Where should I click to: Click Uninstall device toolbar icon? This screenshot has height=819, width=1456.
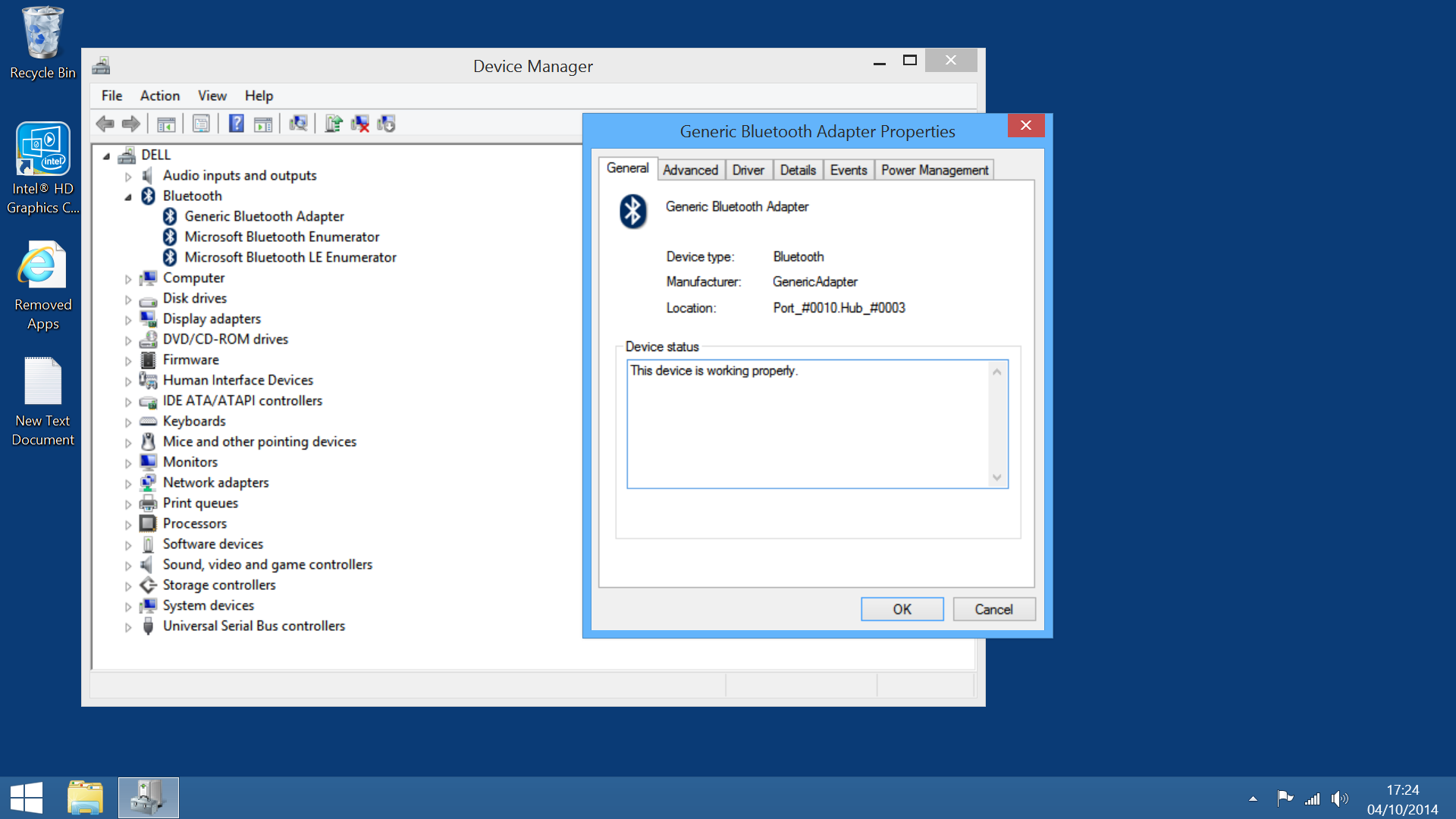(360, 124)
